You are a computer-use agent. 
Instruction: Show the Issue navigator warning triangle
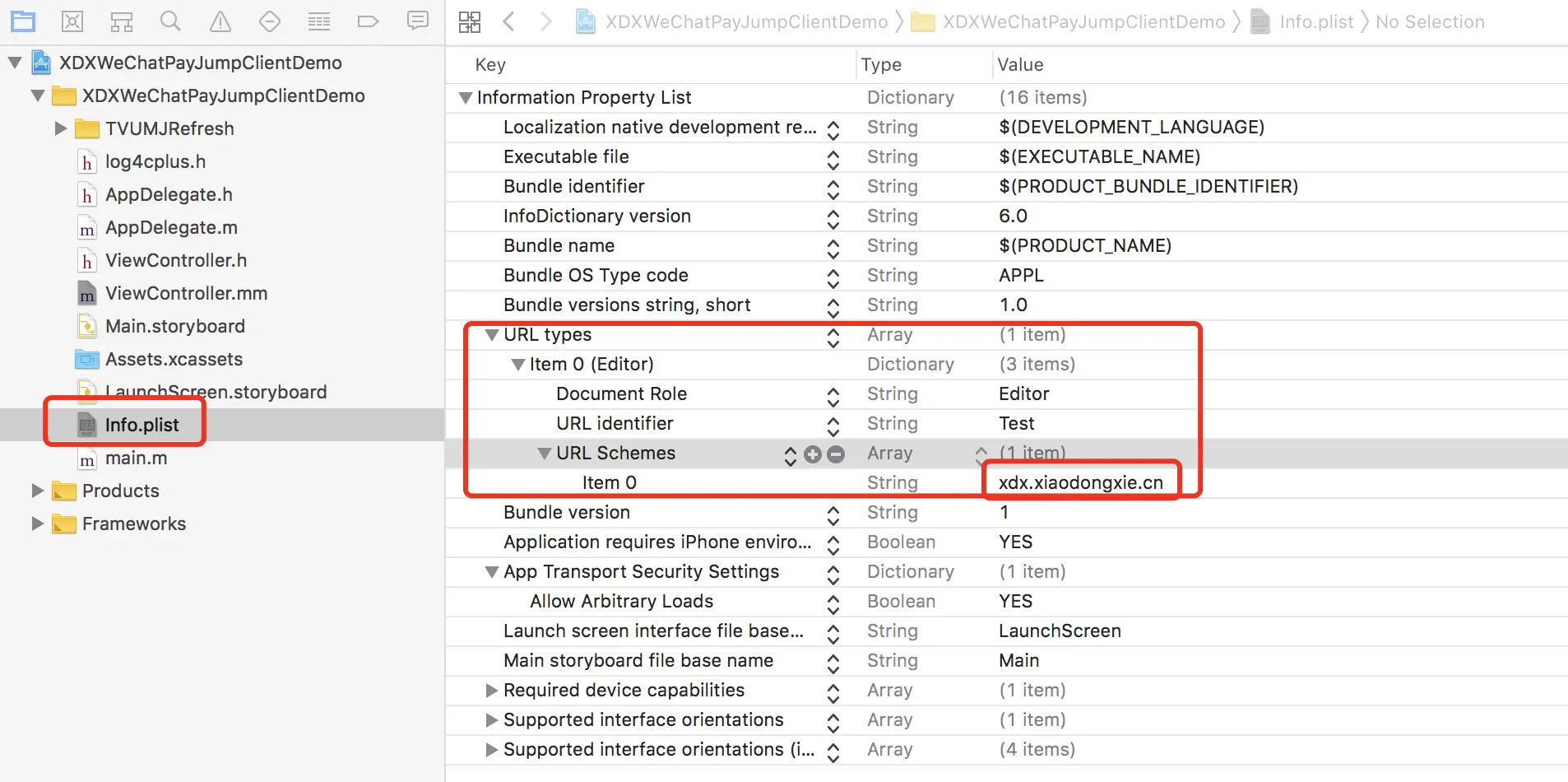[220, 21]
